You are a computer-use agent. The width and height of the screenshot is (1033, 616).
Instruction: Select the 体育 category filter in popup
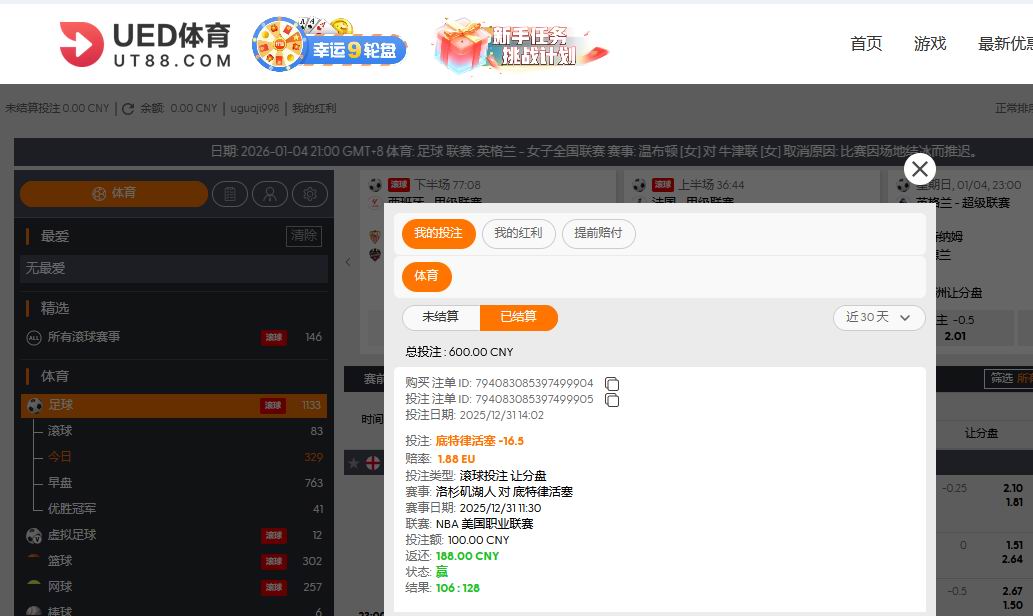426,276
